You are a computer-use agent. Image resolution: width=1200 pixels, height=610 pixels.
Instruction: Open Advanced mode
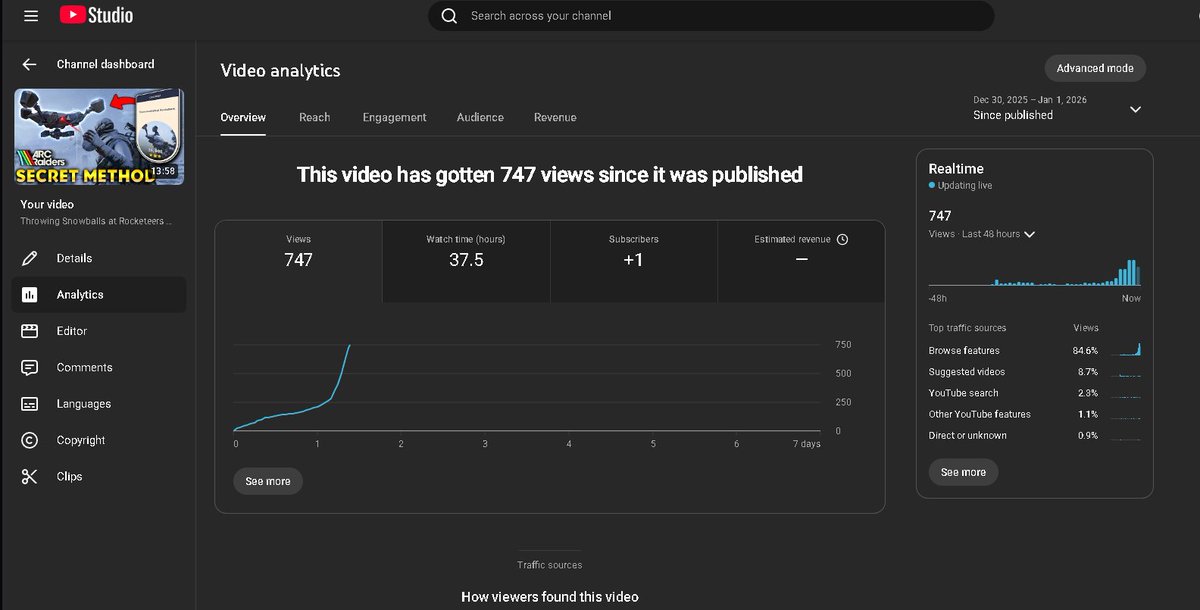[1095, 68]
